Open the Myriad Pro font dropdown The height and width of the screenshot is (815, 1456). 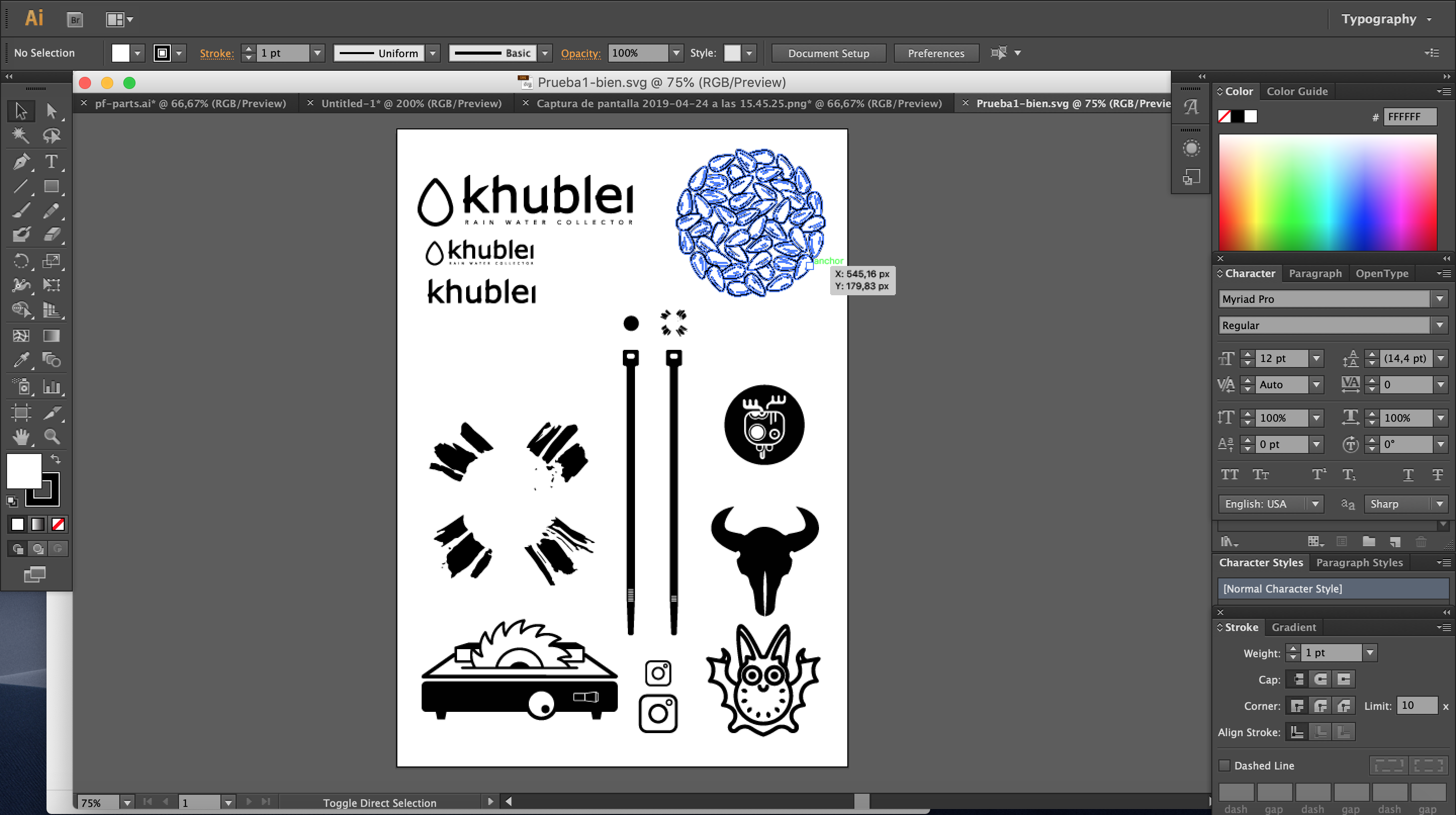pos(1439,299)
